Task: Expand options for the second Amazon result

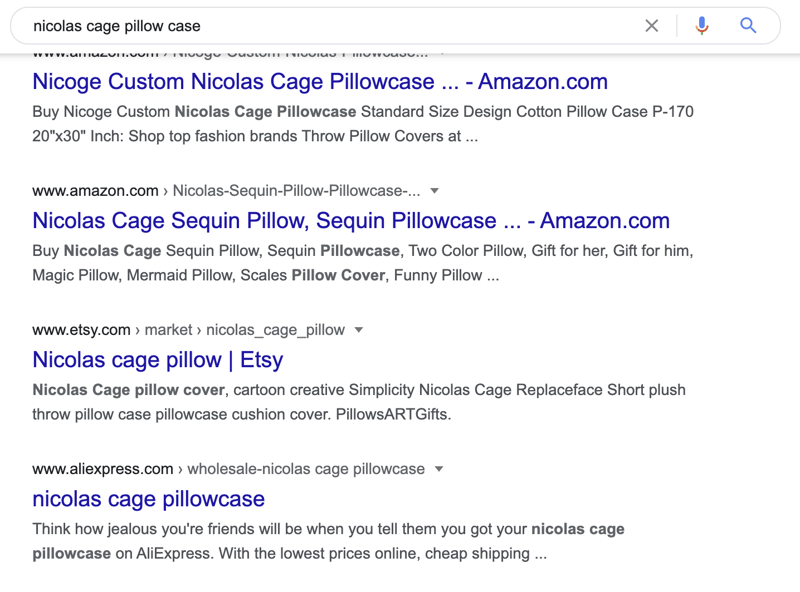Action: point(434,190)
